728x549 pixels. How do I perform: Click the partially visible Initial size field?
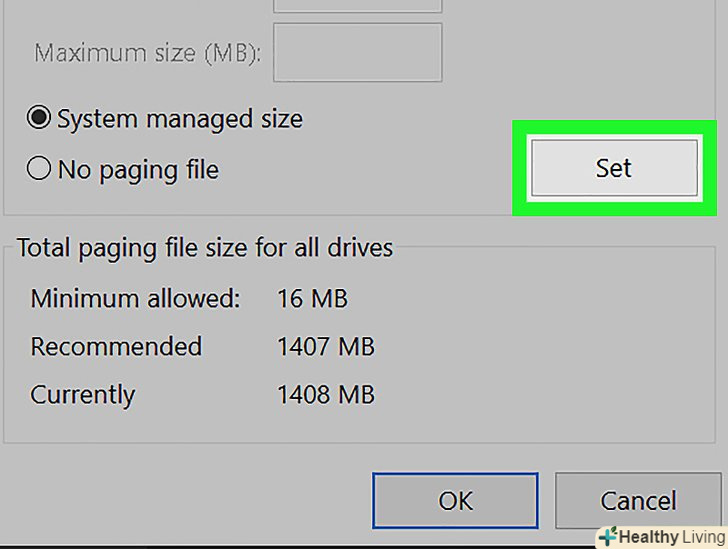tap(357, 5)
